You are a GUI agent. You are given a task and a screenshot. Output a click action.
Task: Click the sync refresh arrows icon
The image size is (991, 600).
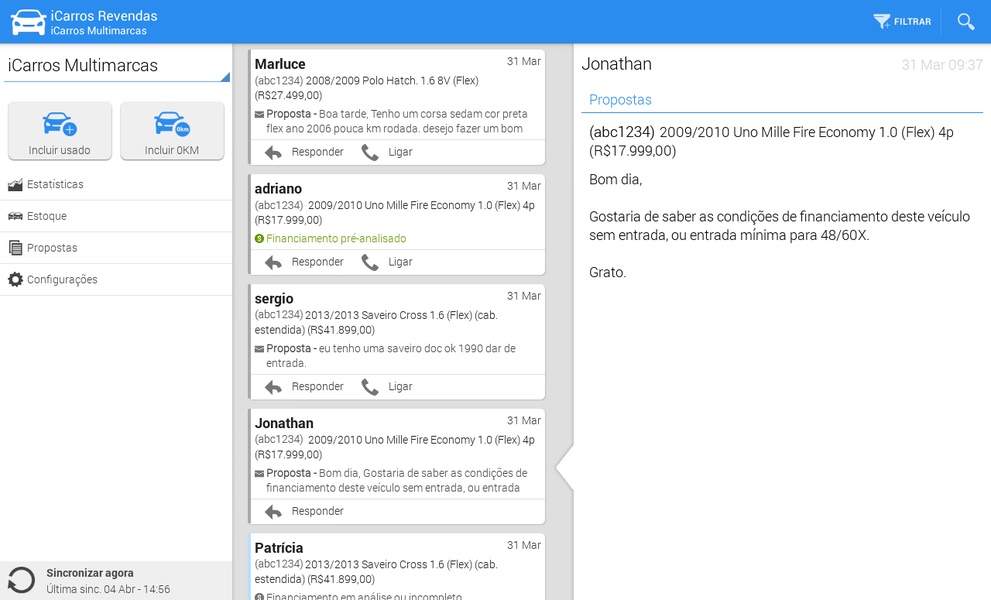pyautogui.click(x=21, y=580)
